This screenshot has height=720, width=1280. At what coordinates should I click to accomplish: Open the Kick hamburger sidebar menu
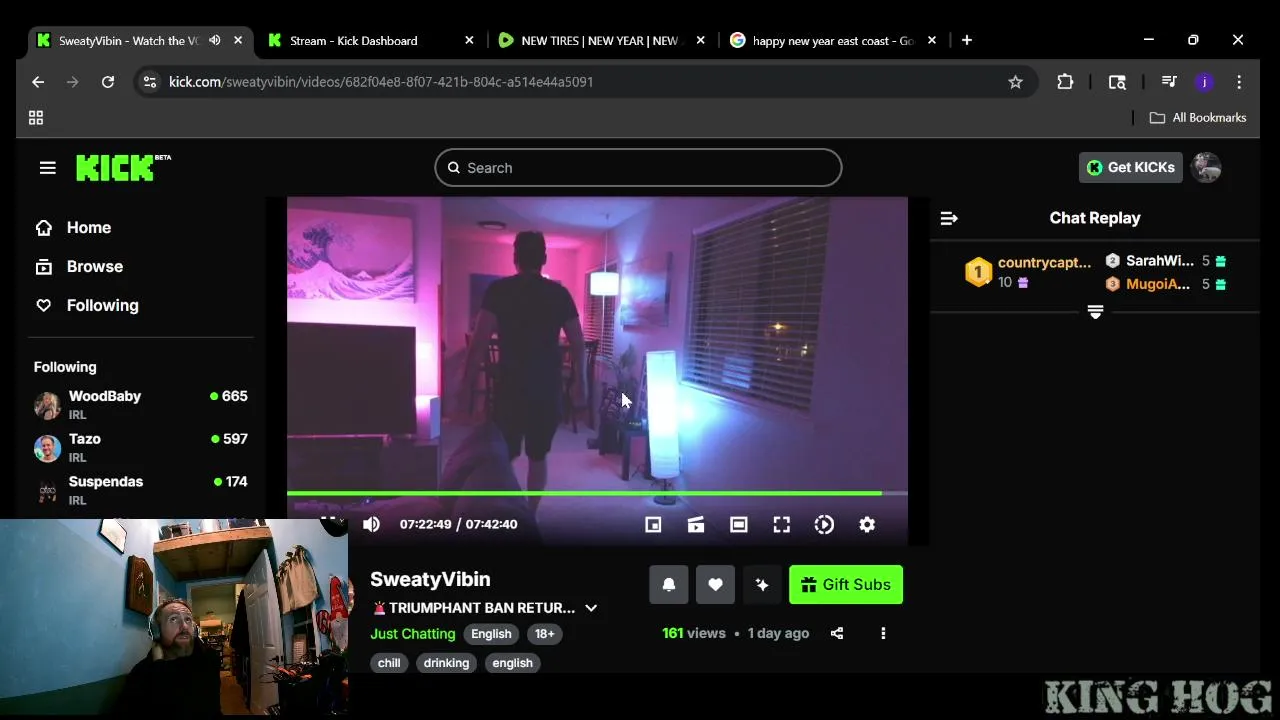click(x=47, y=168)
